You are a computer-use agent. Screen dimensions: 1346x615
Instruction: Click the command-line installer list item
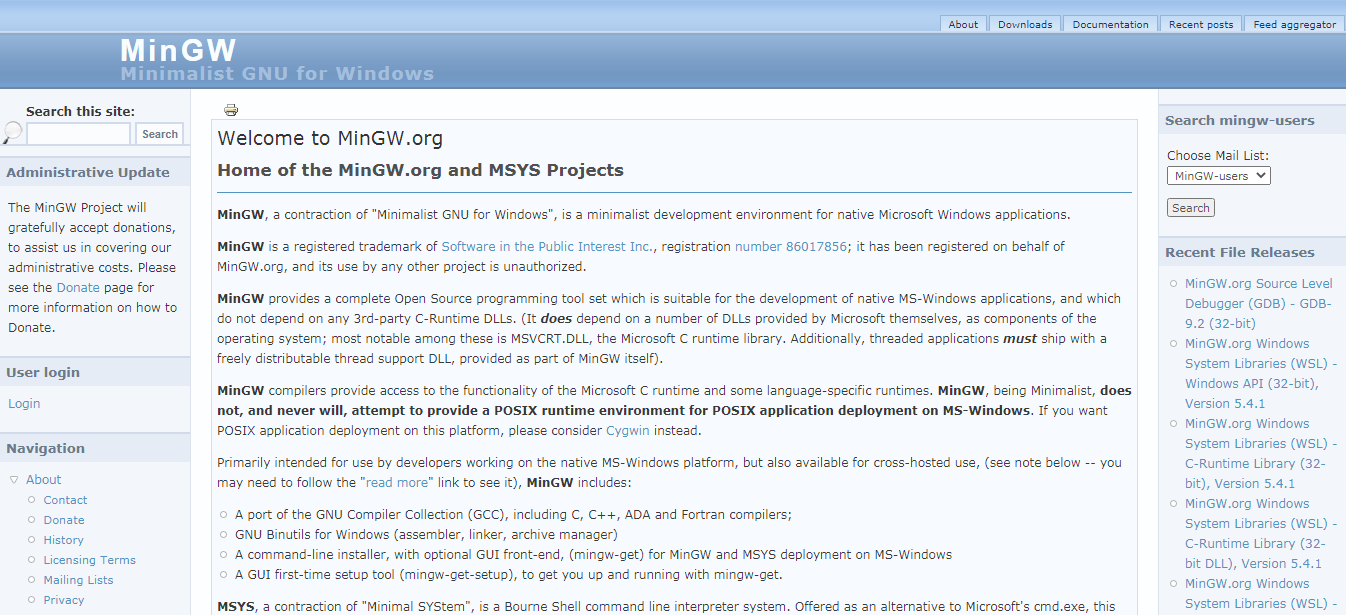pos(593,555)
